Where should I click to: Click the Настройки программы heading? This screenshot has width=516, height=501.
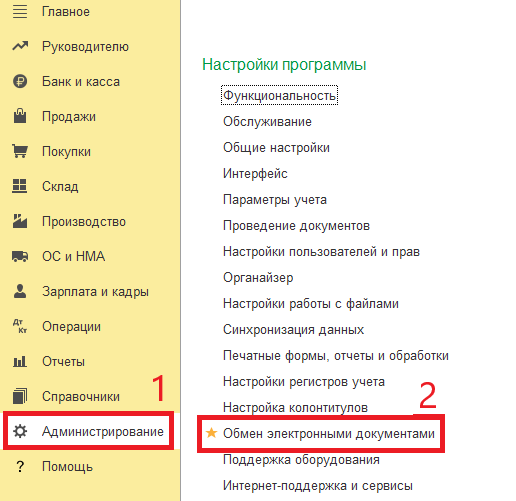click(x=284, y=65)
